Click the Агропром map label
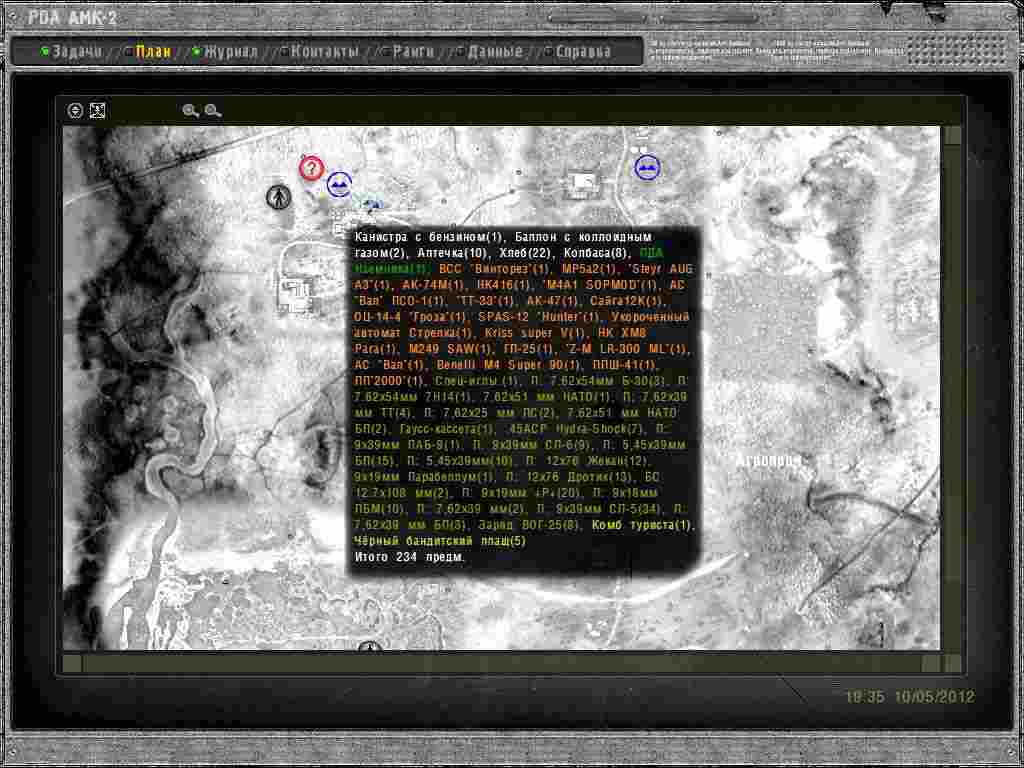The height and width of the screenshot is (768, 1024). [768, 461]
